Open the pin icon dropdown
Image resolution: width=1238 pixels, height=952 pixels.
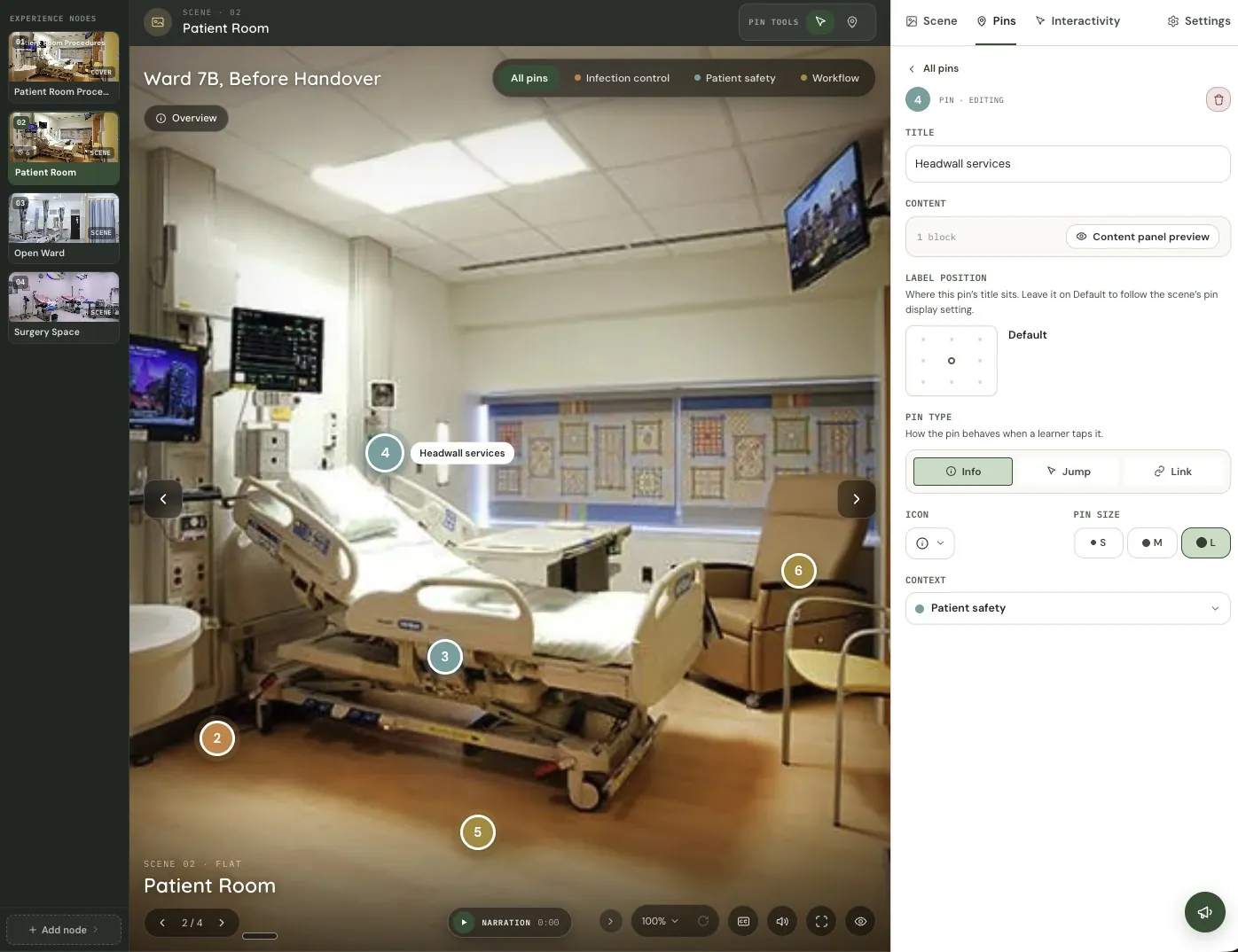[929, 543]
